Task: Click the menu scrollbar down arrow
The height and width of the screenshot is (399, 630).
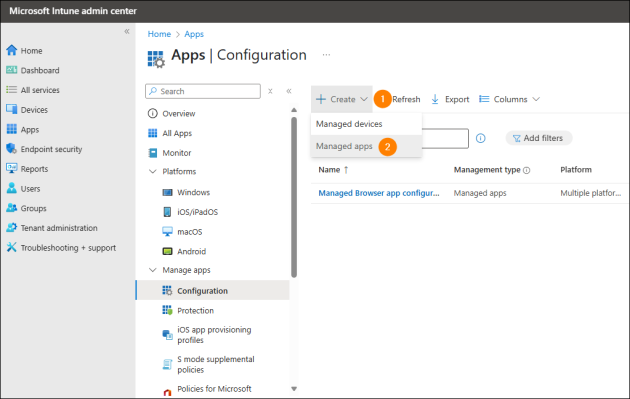Action: tap(294, 389)
